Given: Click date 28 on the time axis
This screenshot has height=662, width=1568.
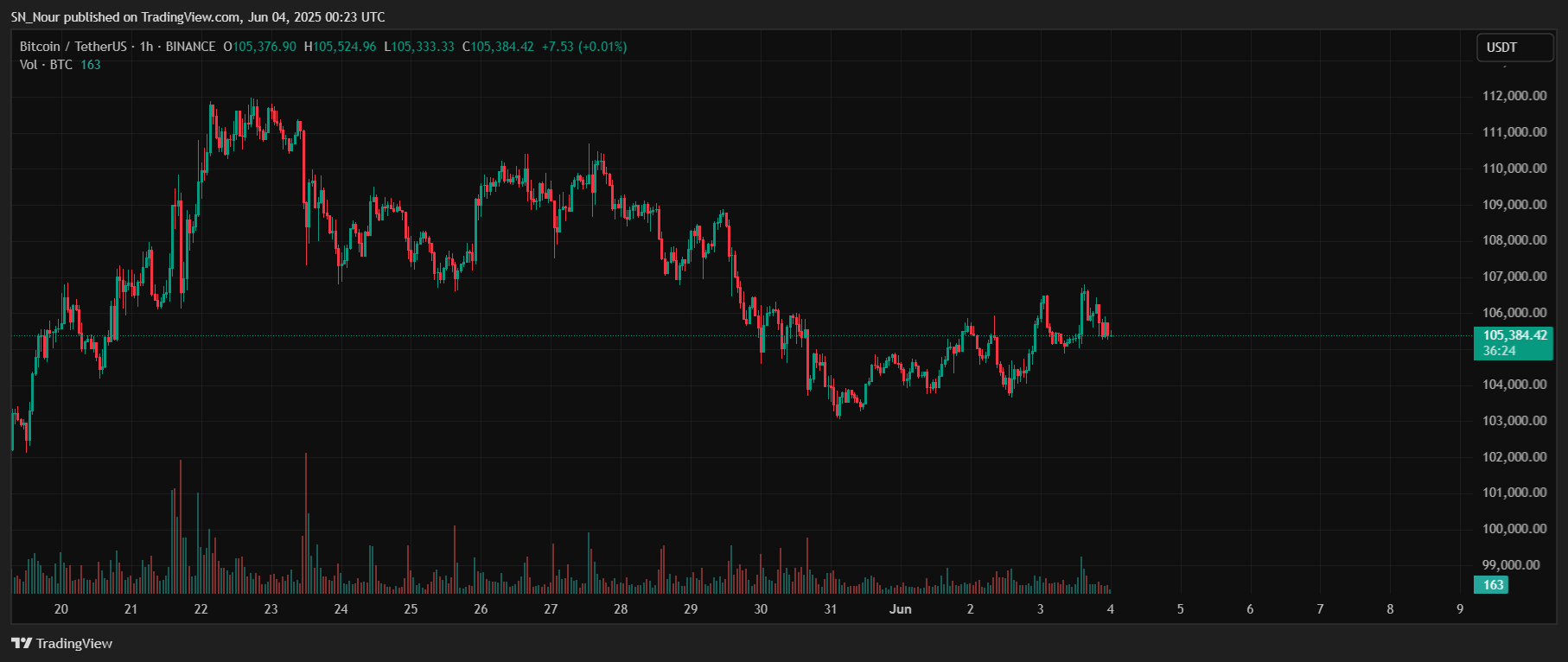Looking at the screenshot, I should tap(621, 609).
